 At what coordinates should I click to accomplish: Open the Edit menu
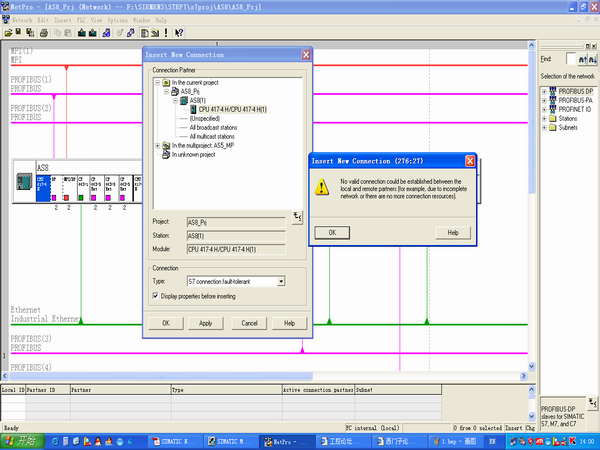click(x=43, y=20)
